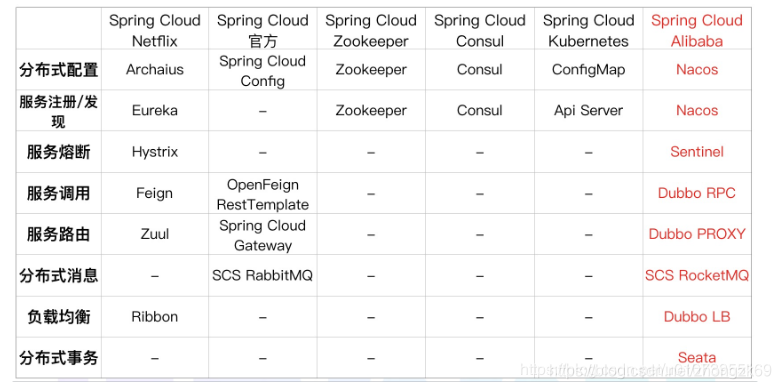
Task: Select the SCS RocketMQ cell
Action: tap(696, 275)
